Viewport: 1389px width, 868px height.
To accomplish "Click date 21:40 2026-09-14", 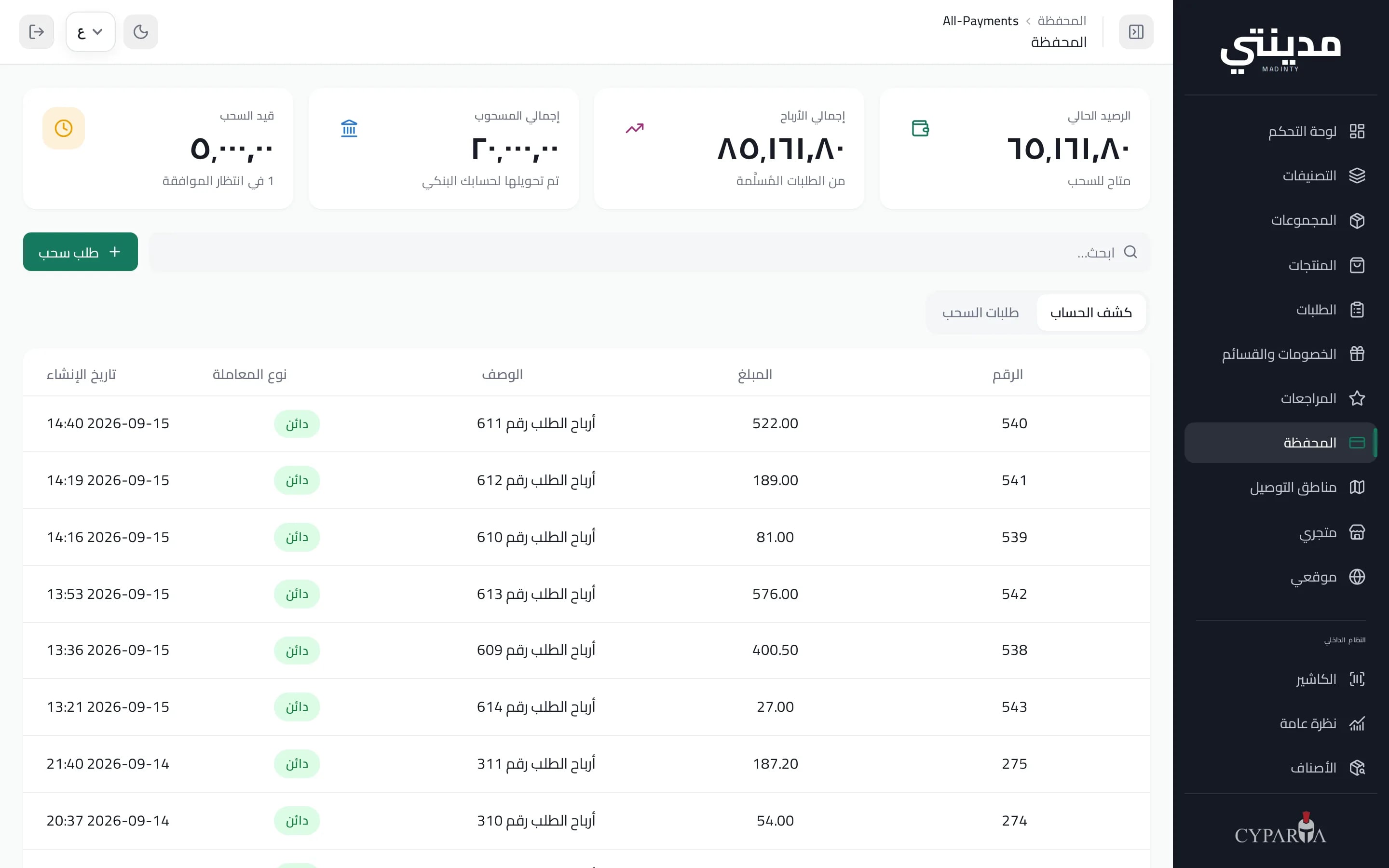I will (x=108, y=763).
